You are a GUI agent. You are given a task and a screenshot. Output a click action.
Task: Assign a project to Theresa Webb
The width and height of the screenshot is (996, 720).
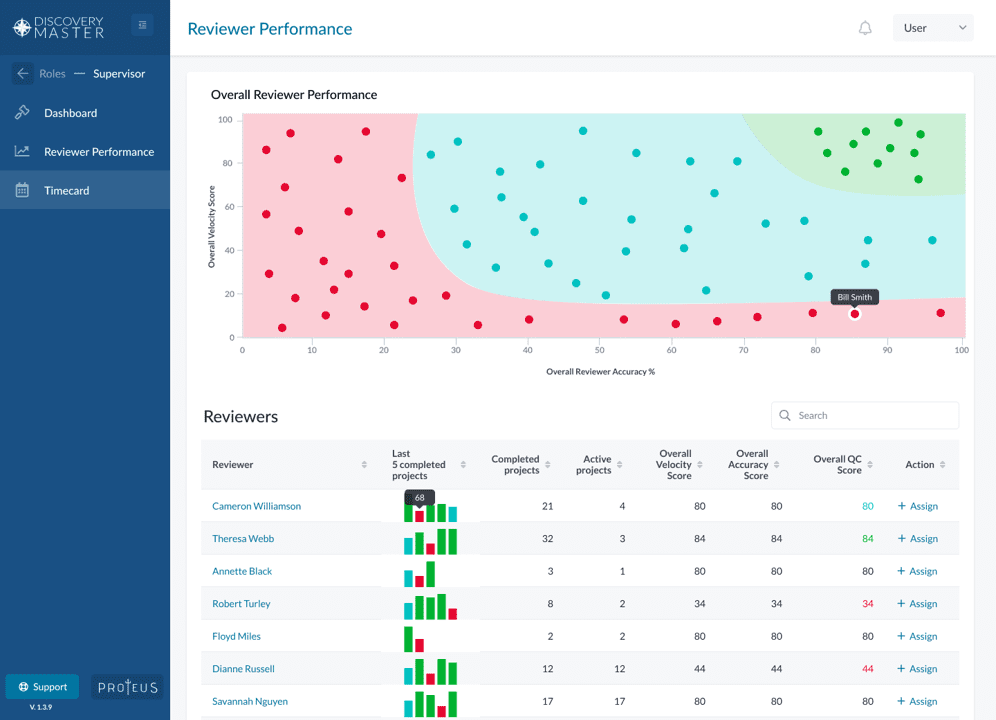917,539
